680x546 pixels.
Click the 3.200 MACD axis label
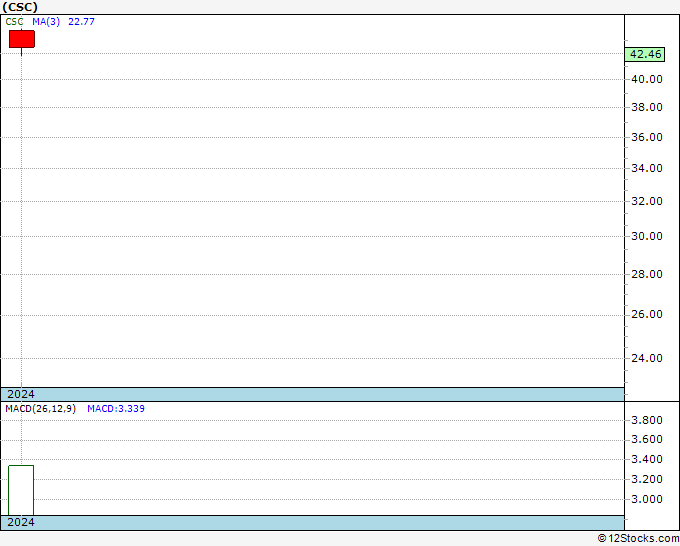point(647,479)
